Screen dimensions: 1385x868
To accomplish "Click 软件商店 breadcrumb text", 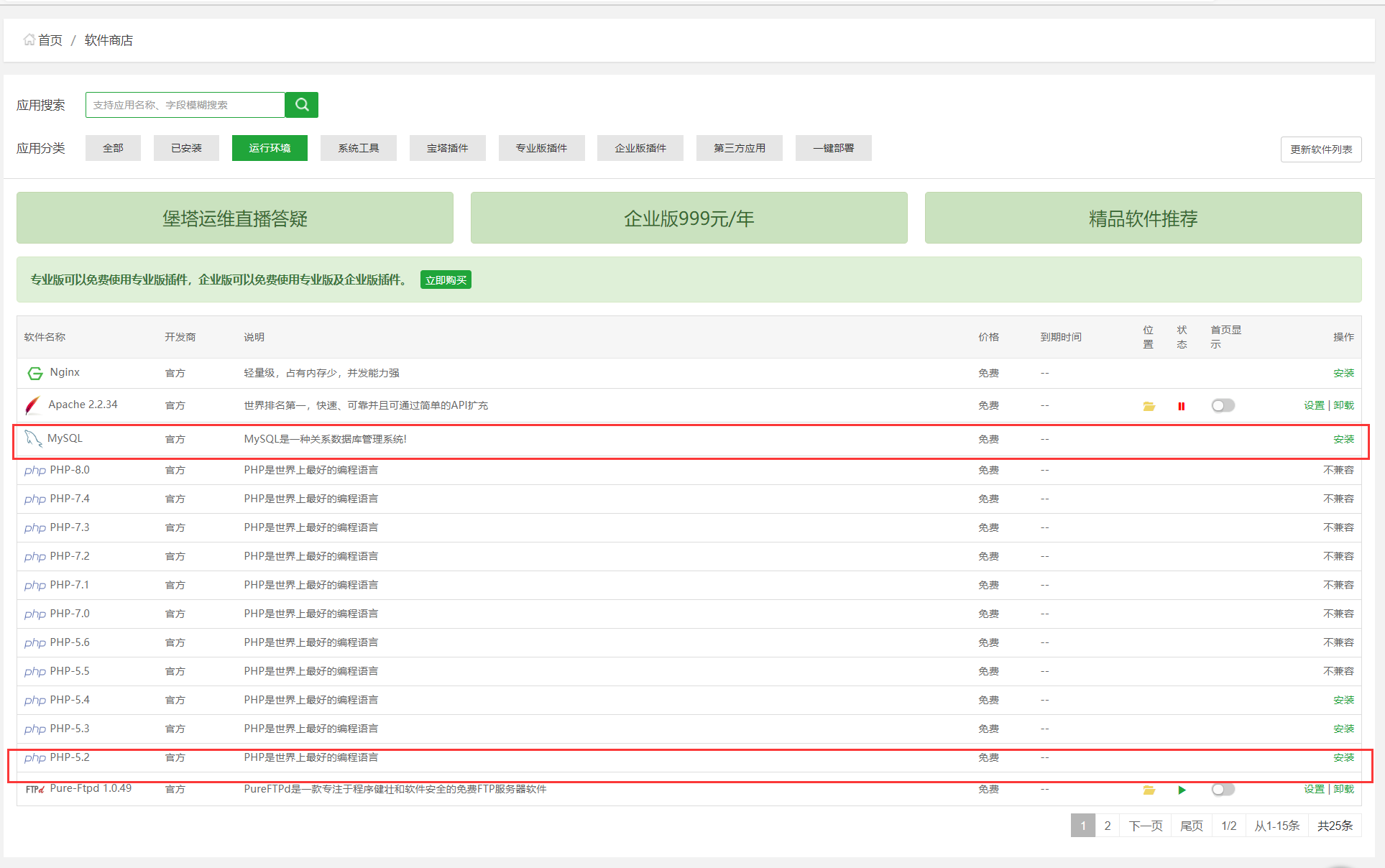I will pyautogui.click(x=109, y=40).
